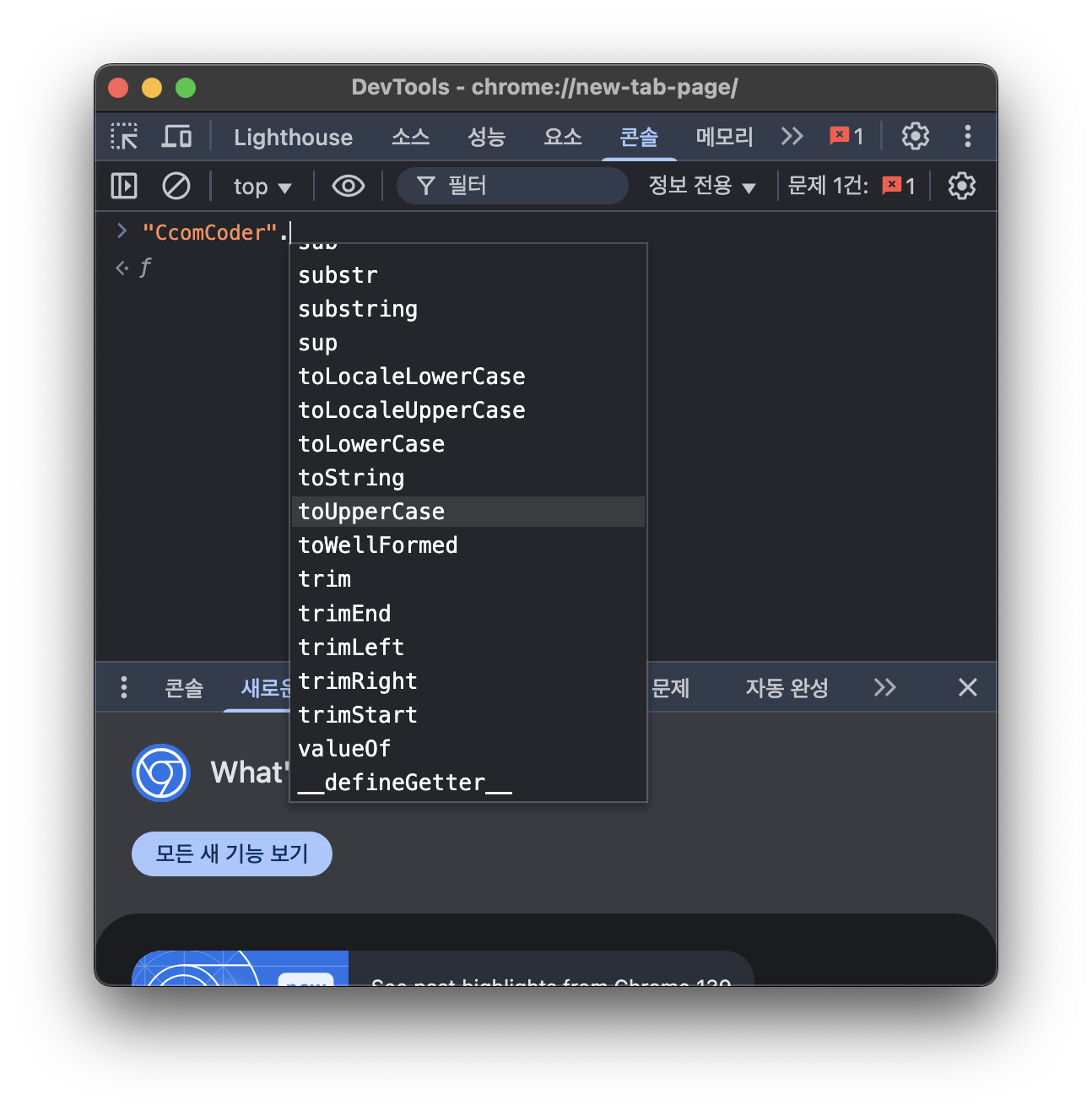The height and width of the screenshot is (1111, 1092).
Task: Switch to drawer 콘솔 tab
Action: pyautogui.click(x=184, y=688)
